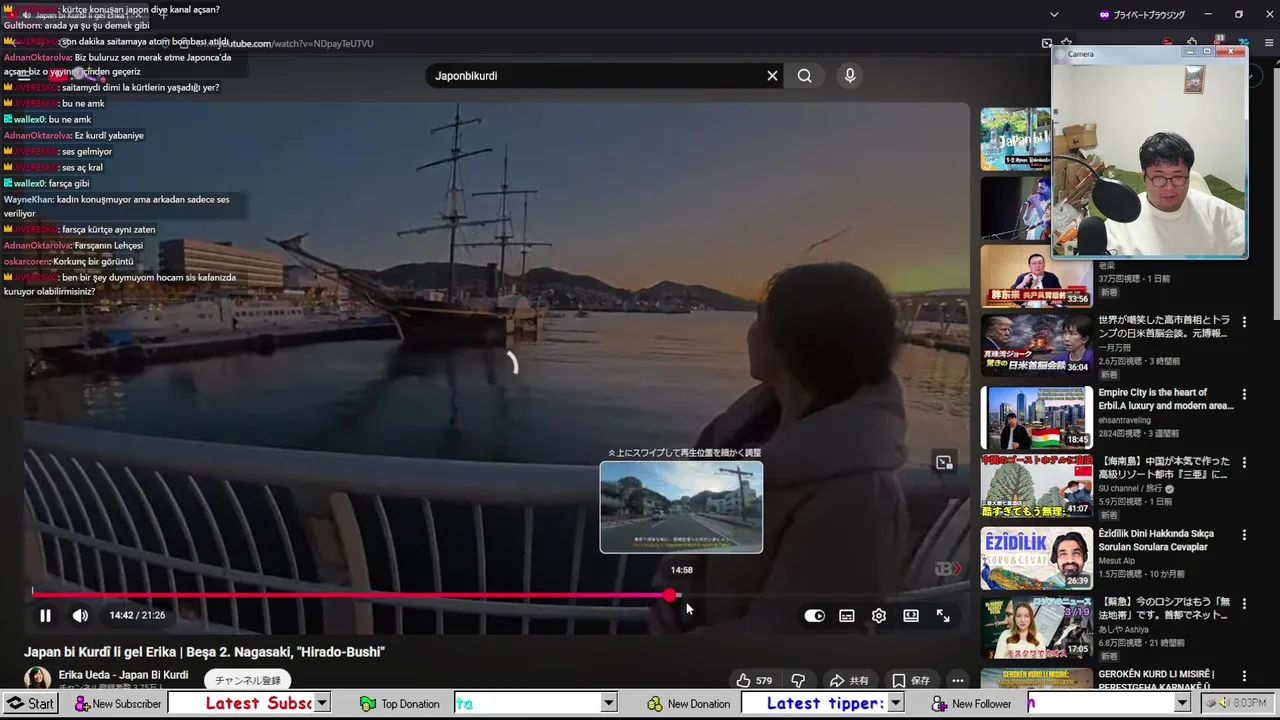The image size is (1280, 720).
Task: Open player settings gear
Action: point(879,616)
